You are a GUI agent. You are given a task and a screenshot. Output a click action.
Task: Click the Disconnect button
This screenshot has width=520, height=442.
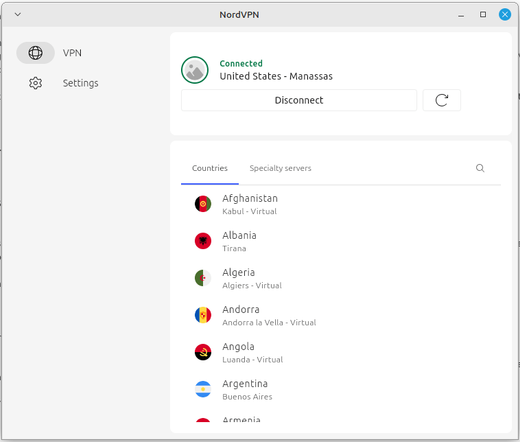click(x=299, y=100)
